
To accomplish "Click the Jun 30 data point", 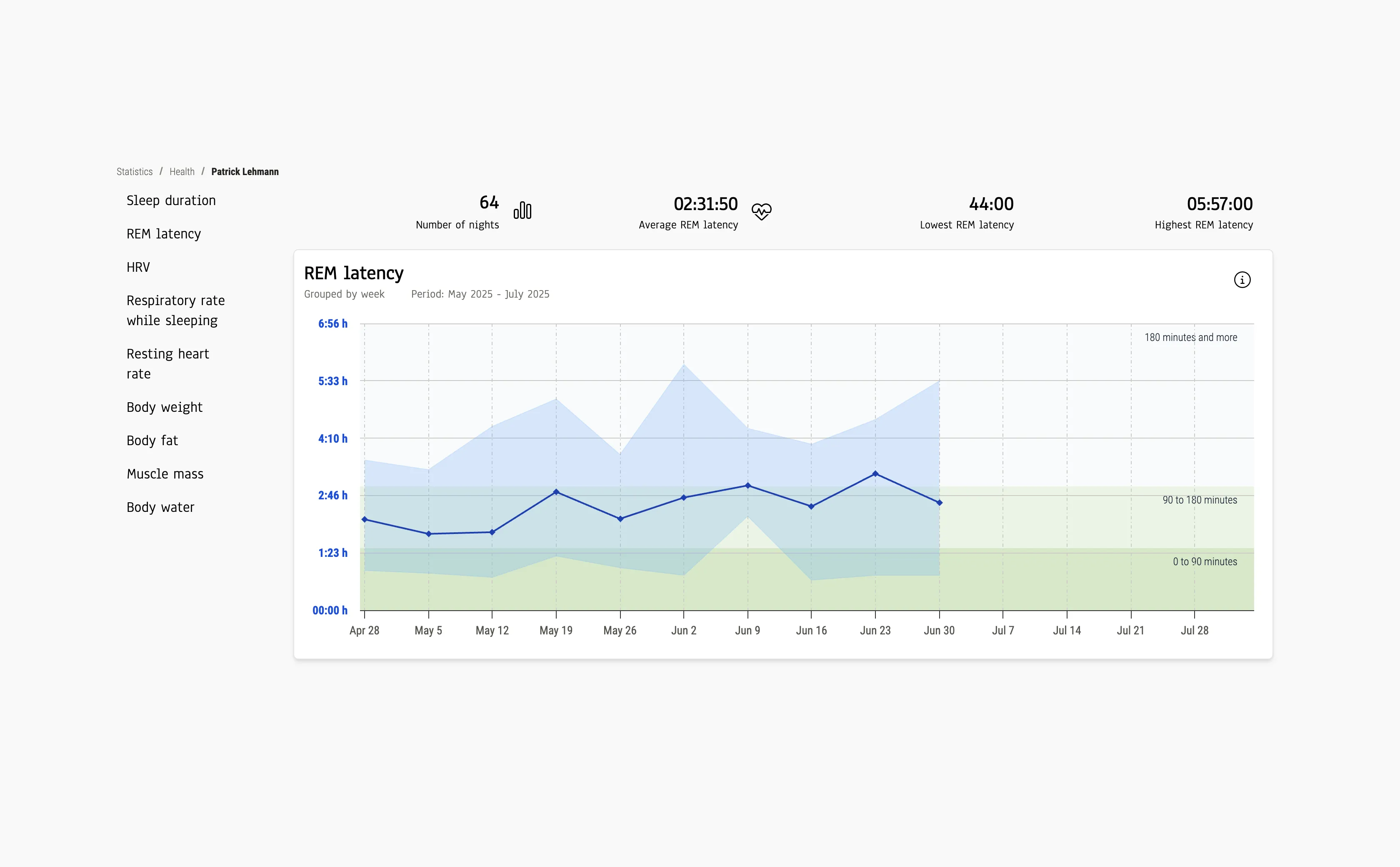I will [939, 503].
